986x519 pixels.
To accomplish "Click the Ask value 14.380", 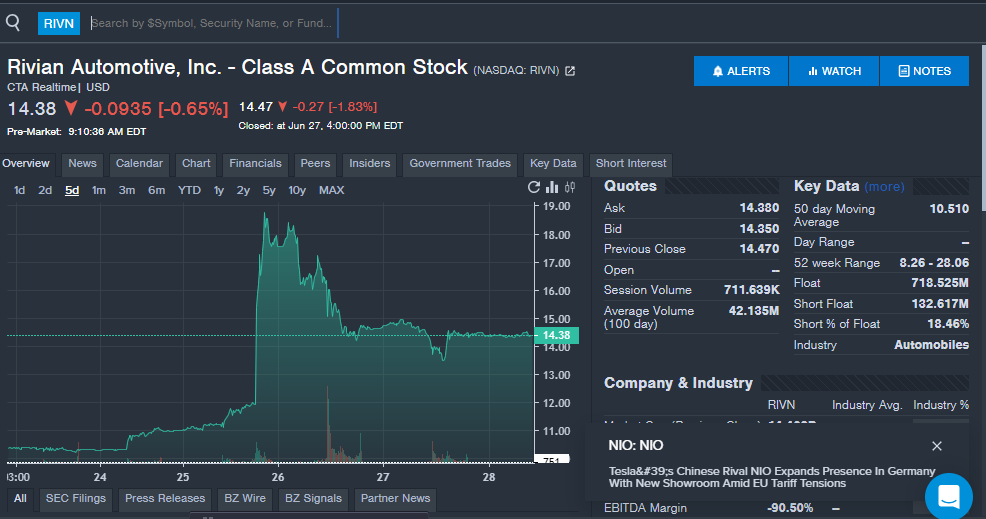I will pyautogui.click(x=759, y=208).
